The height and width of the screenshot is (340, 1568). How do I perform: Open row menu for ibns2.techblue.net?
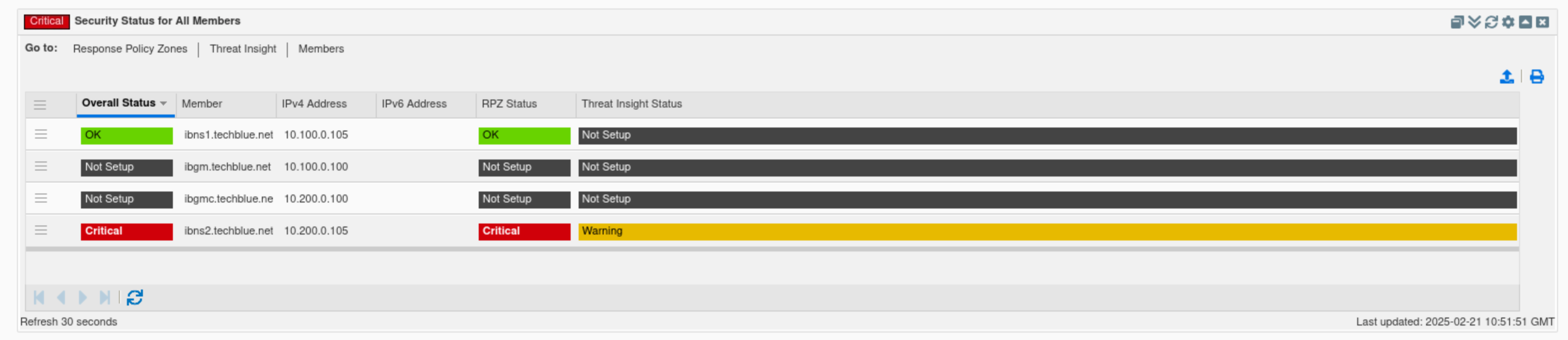coord(41,230)
